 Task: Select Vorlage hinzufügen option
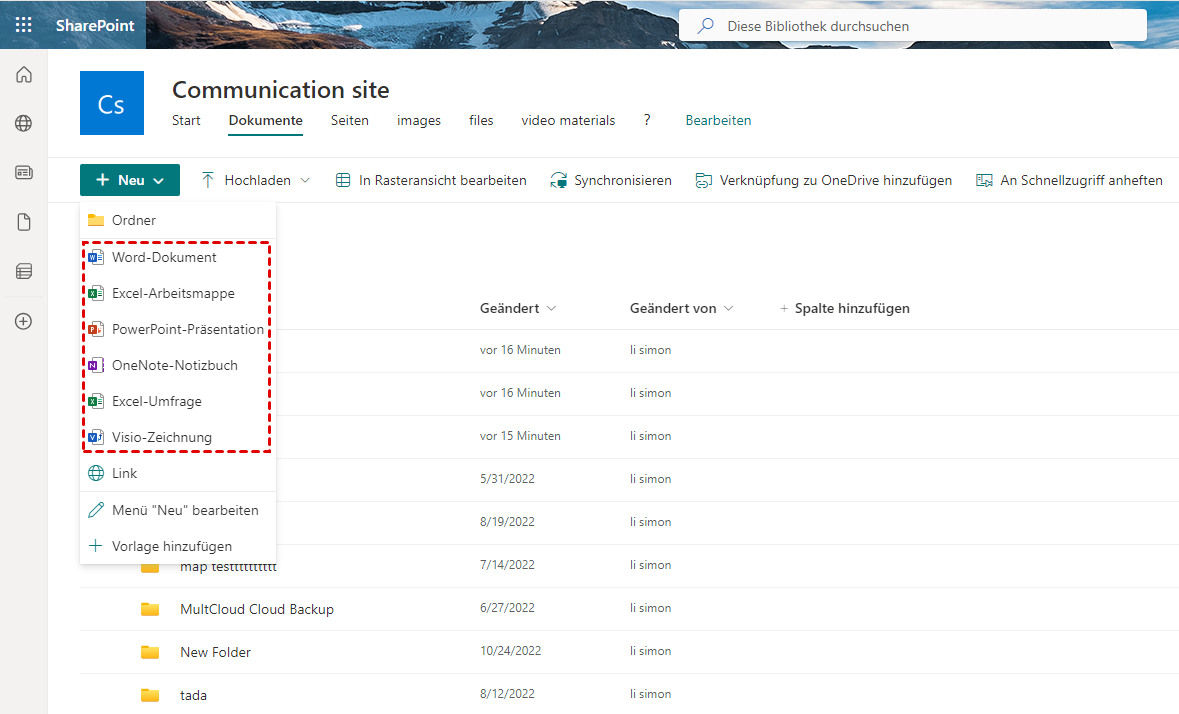click(x=178, y=546)
